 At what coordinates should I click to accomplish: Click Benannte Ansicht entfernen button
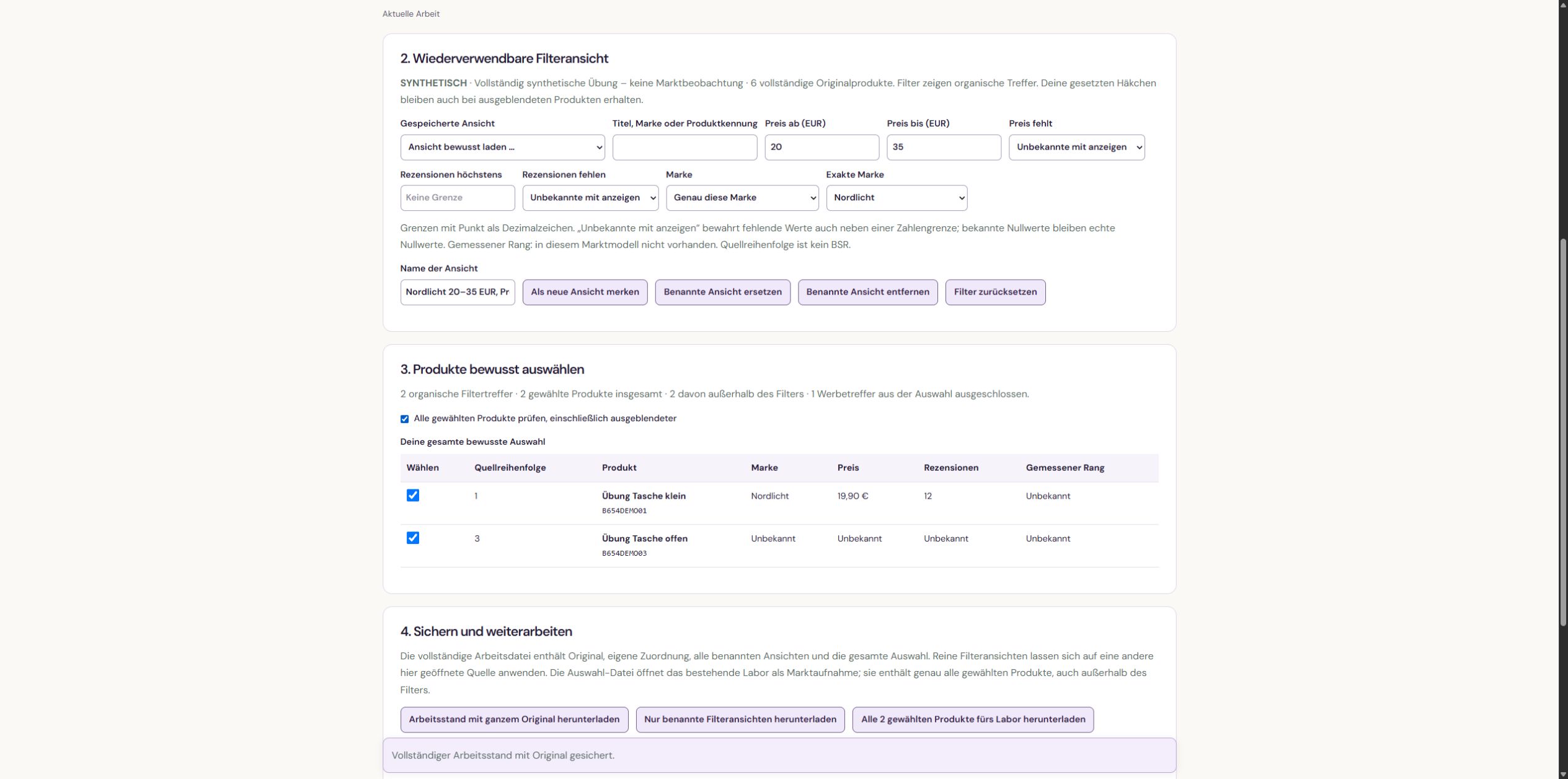867,292
